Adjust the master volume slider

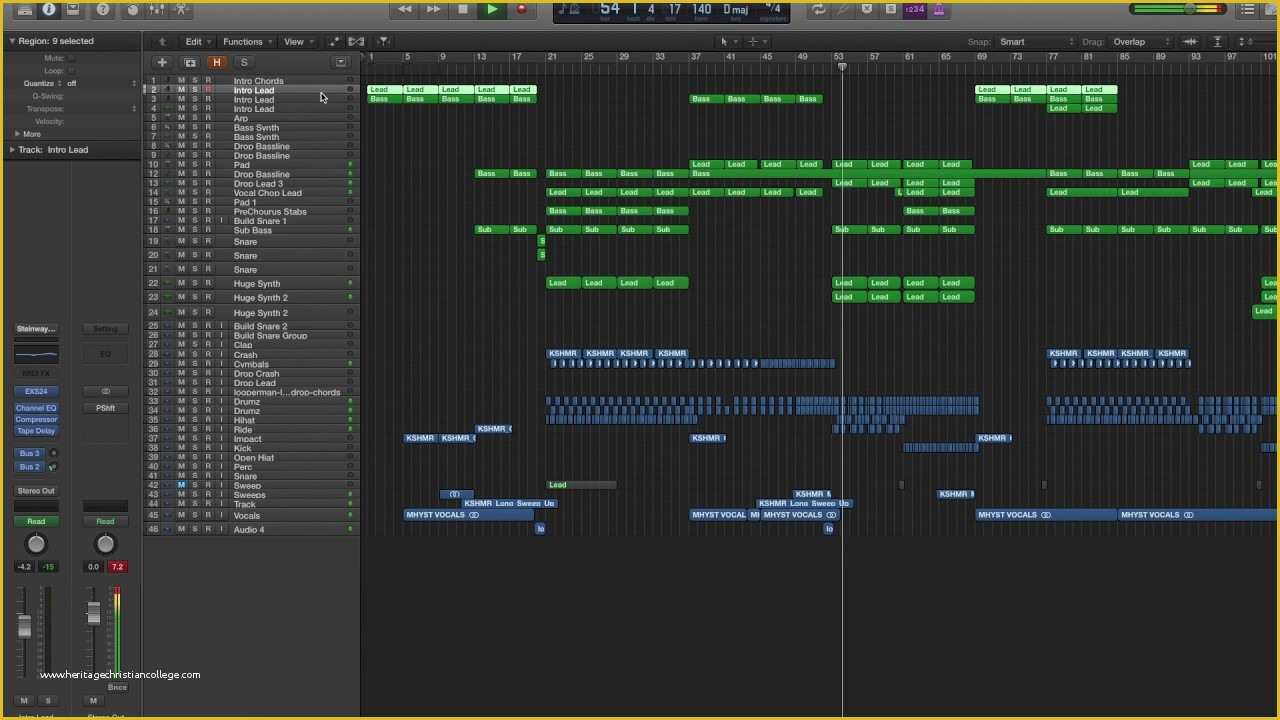pos(1191,9)
